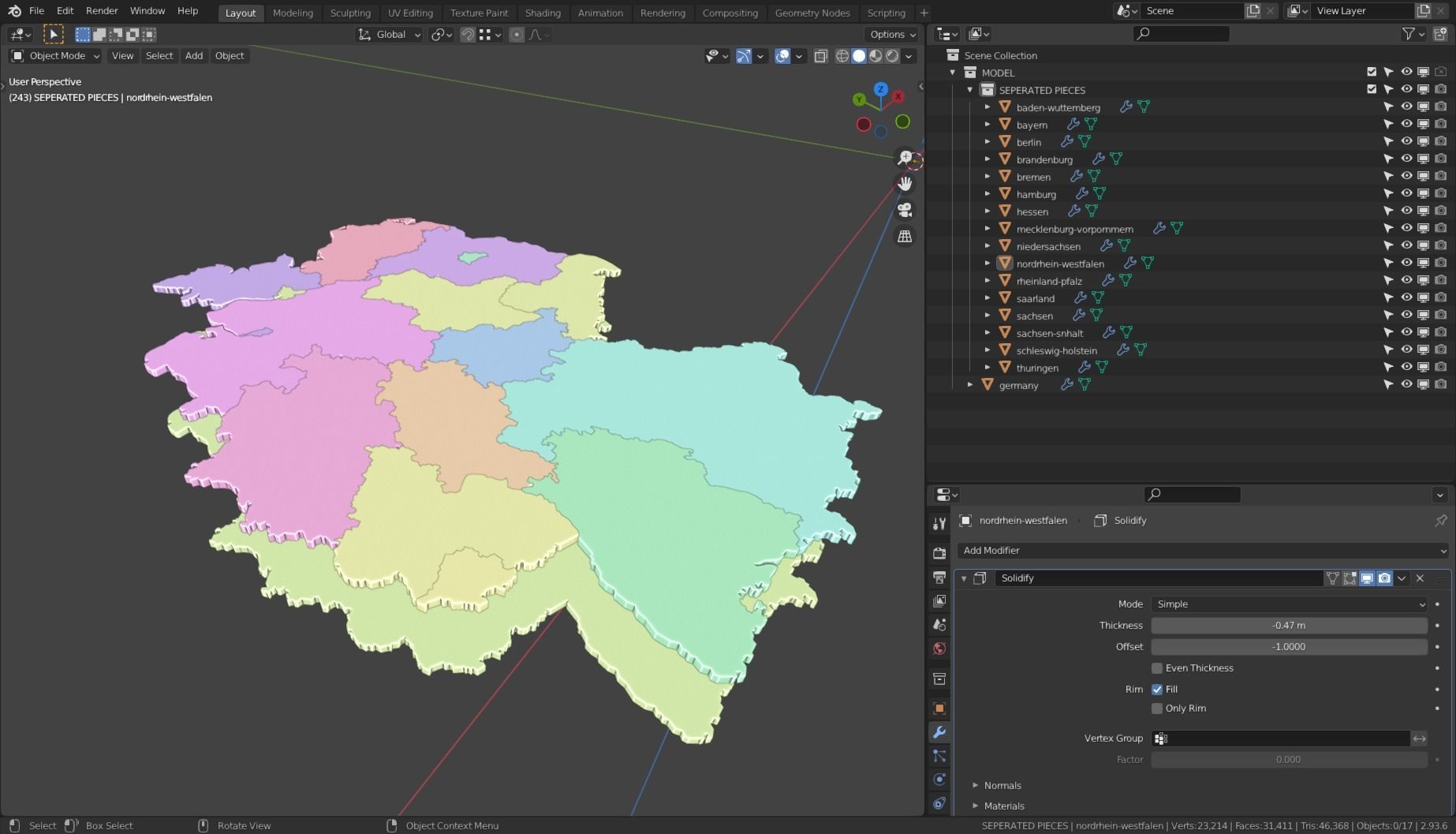Open the Tool properties tab
1456x834 pixels.
click(939, 524)
